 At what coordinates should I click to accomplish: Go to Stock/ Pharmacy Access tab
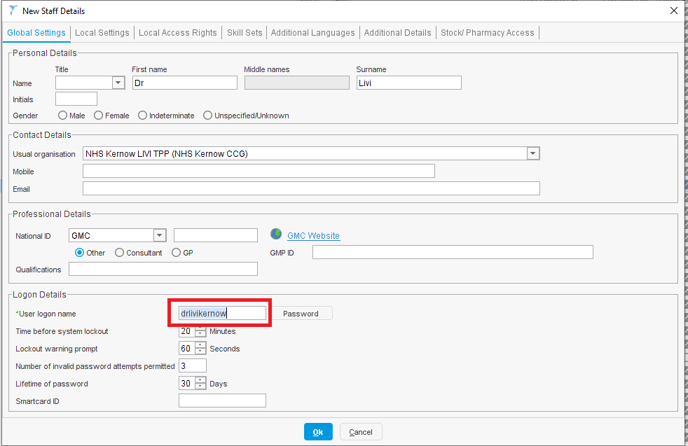pos(488,33)
